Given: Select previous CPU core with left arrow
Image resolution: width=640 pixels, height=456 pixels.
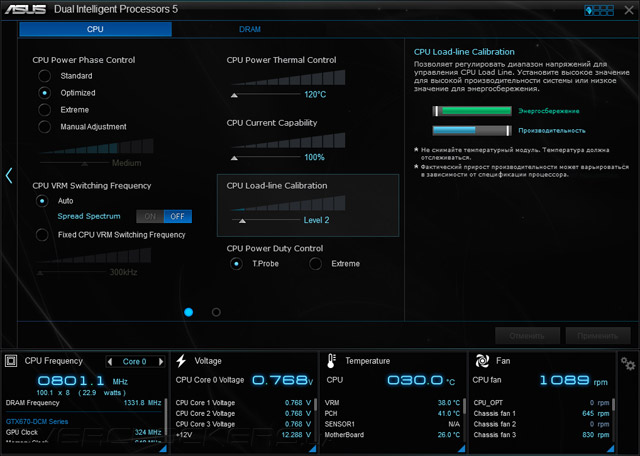Looking at the screenshot, I should (109, 362).
